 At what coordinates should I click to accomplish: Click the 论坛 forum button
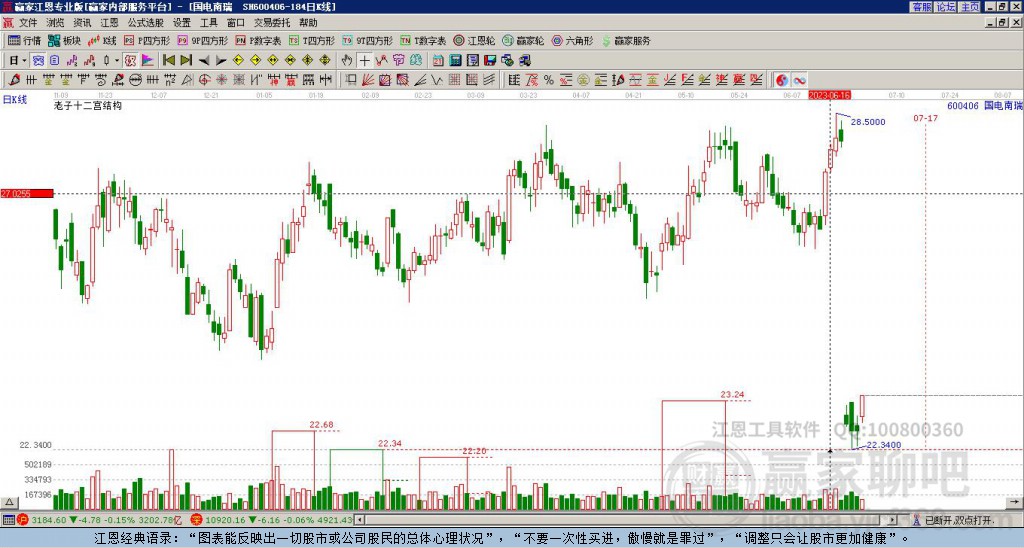[946, 7]
